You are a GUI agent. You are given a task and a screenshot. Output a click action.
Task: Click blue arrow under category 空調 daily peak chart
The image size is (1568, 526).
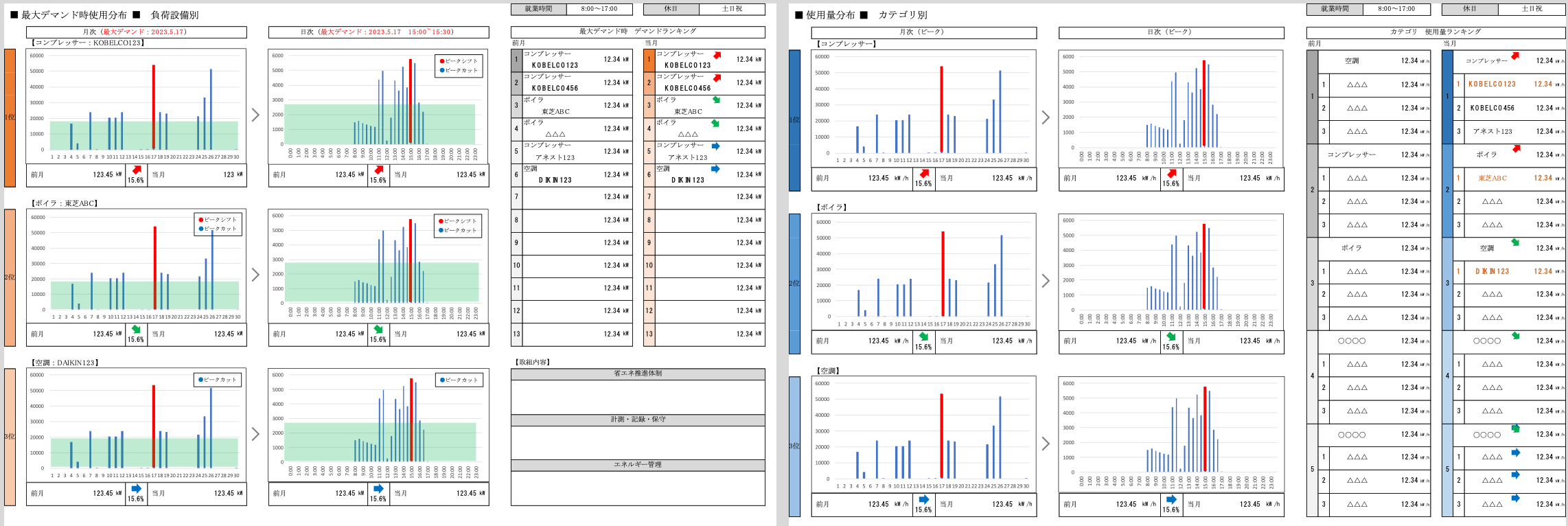click(x=1171, y=499)
